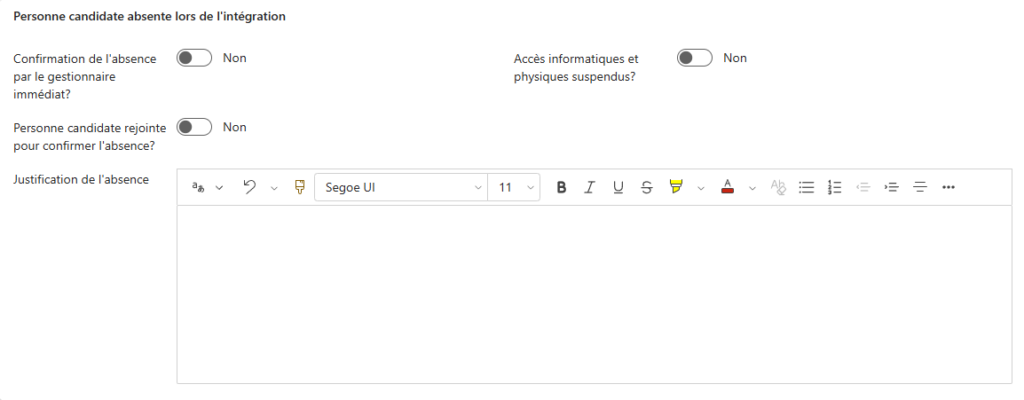Open the Segoe UI font dropdown
Viewport: 1024px width, 400px height.
pyautogui.click(x=401, y=187)
